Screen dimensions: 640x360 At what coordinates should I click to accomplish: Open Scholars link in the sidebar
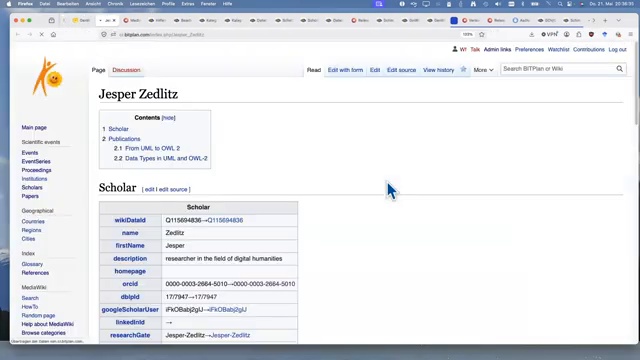pos(32,188)
